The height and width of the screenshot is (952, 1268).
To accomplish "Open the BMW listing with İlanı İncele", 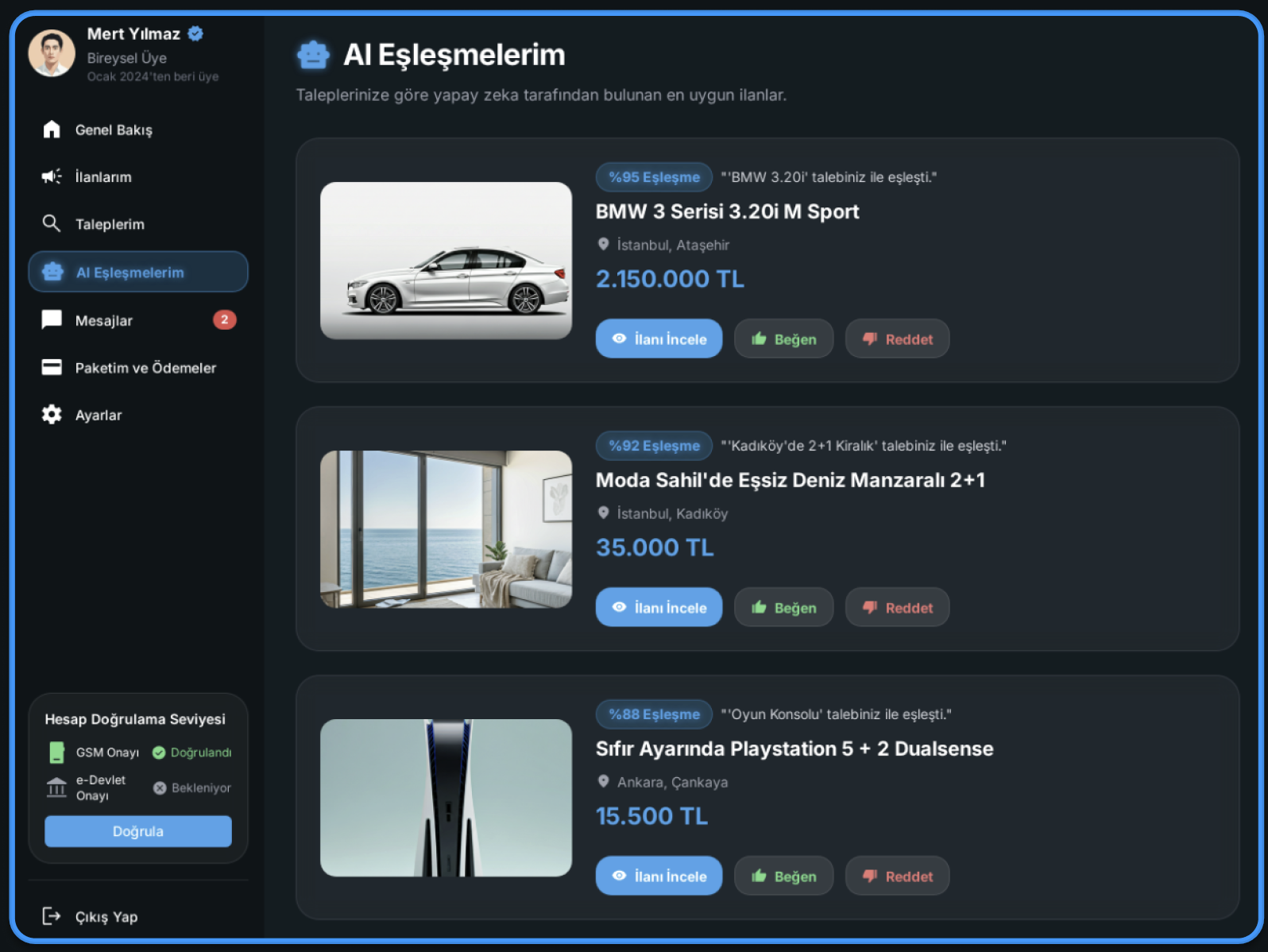I will coord(659,339).
